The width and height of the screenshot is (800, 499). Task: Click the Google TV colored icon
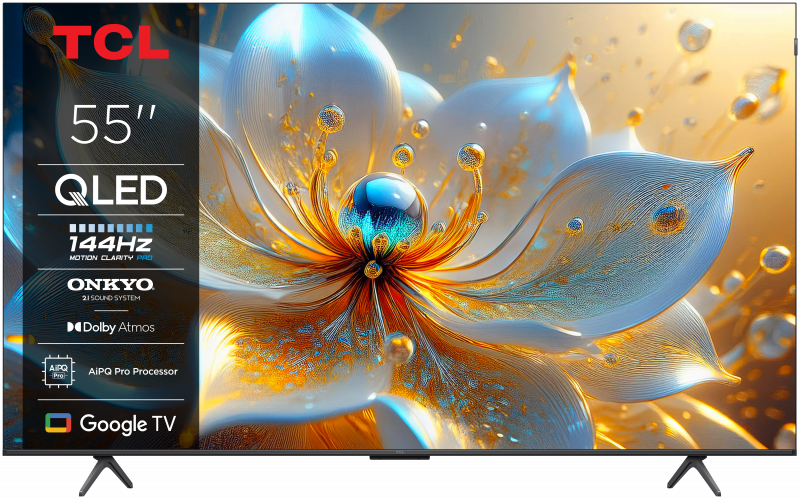coord(57,424)
